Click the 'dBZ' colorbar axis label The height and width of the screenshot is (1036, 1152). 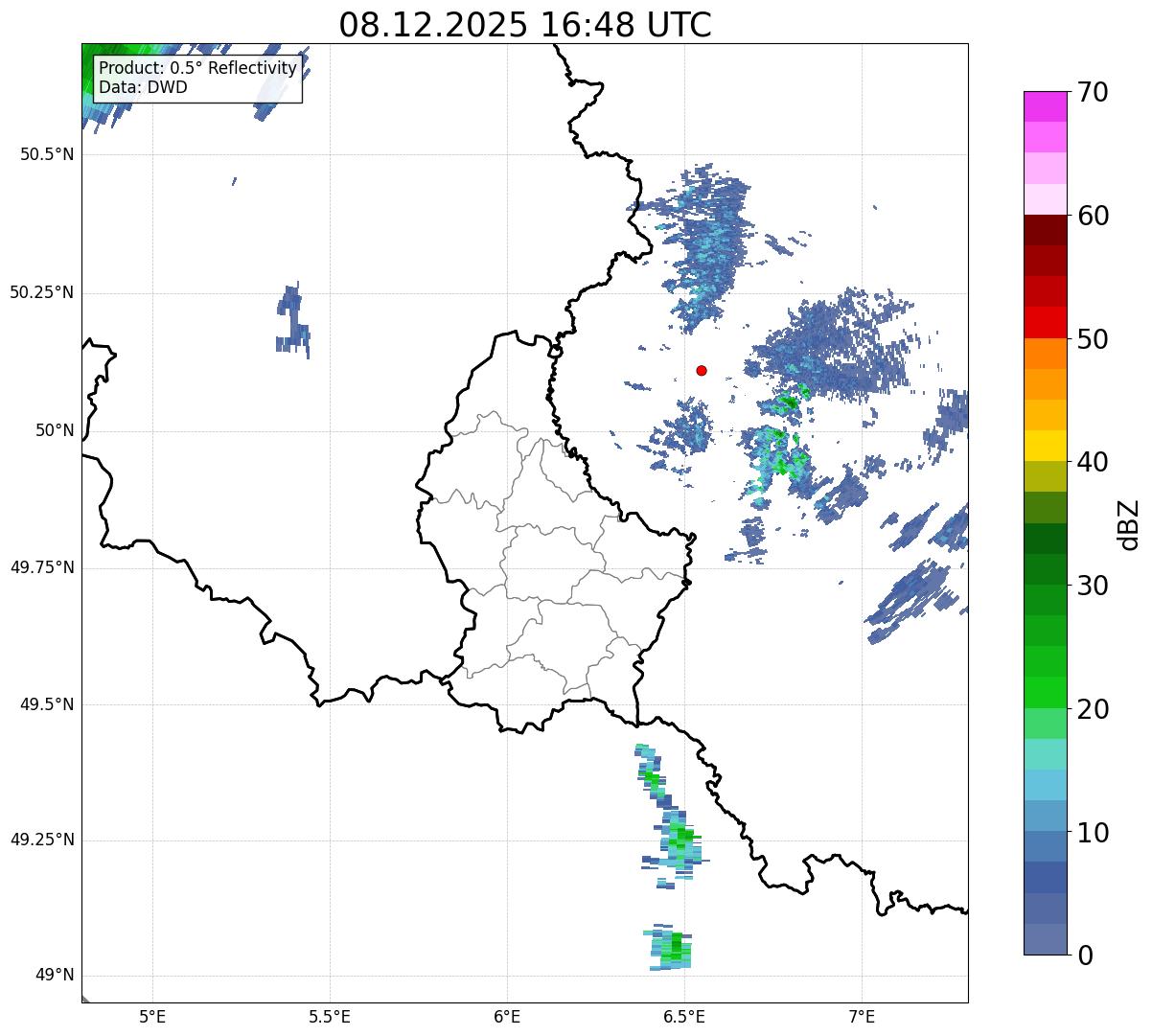click(x=1129, y=524)
